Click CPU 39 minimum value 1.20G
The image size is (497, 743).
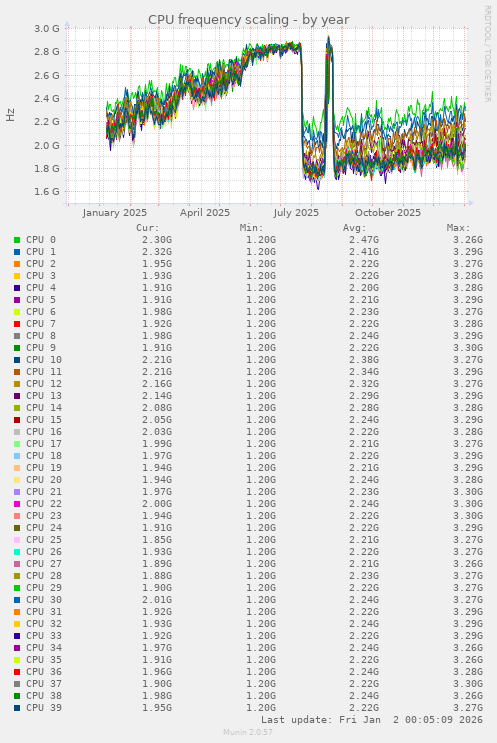[x=261, y=708]
